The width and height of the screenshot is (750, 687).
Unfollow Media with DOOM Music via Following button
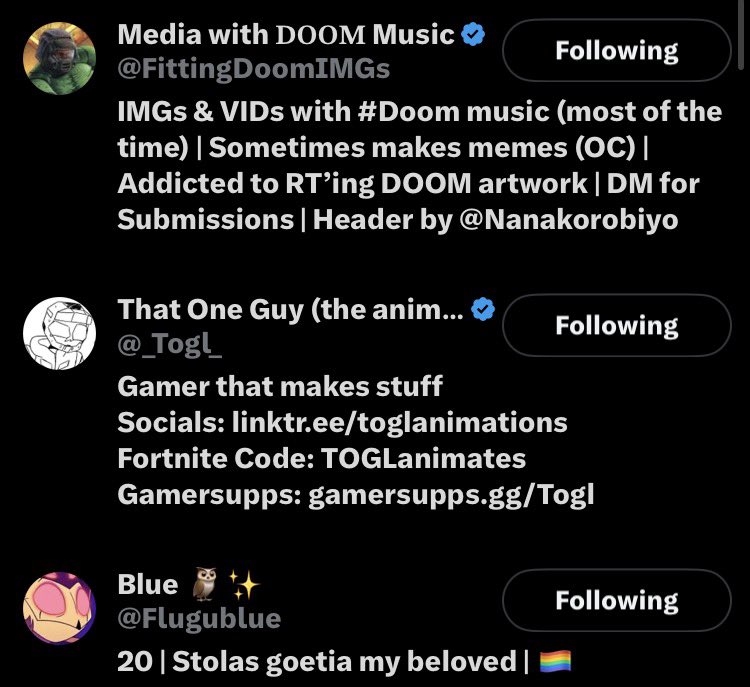[617, 50]
